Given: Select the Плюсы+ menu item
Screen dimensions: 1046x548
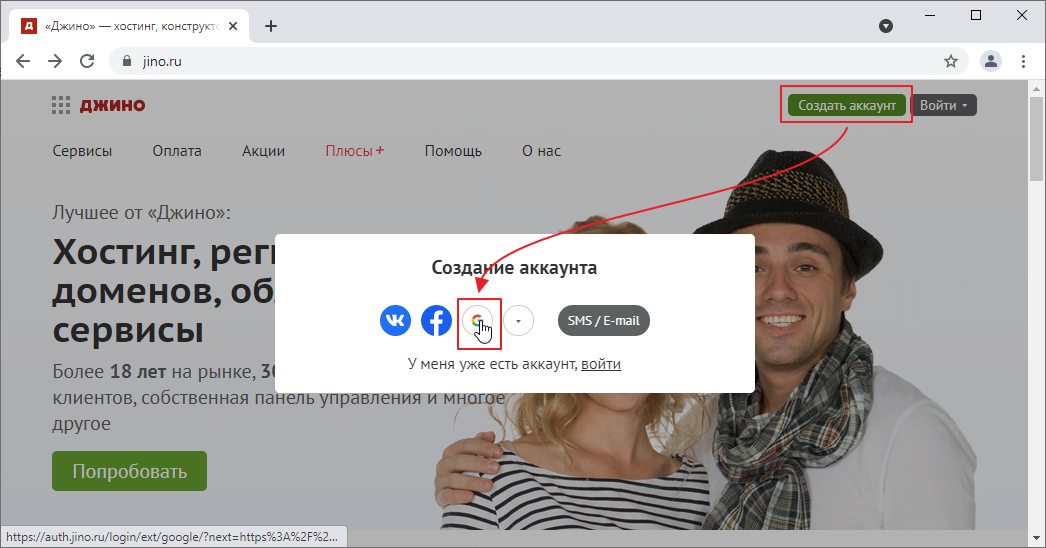Looking at the screenshot, I should 354,151.
